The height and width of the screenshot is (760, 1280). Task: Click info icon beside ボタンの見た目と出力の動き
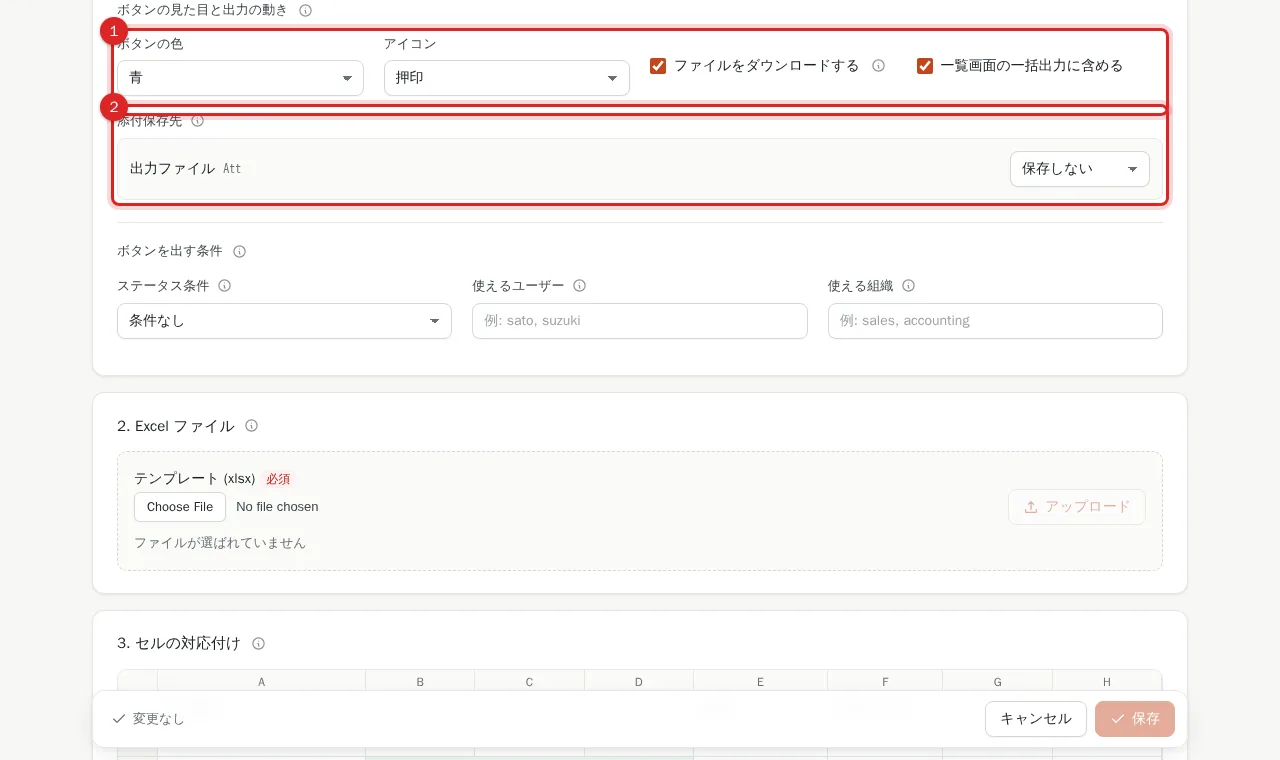point(306,10)
